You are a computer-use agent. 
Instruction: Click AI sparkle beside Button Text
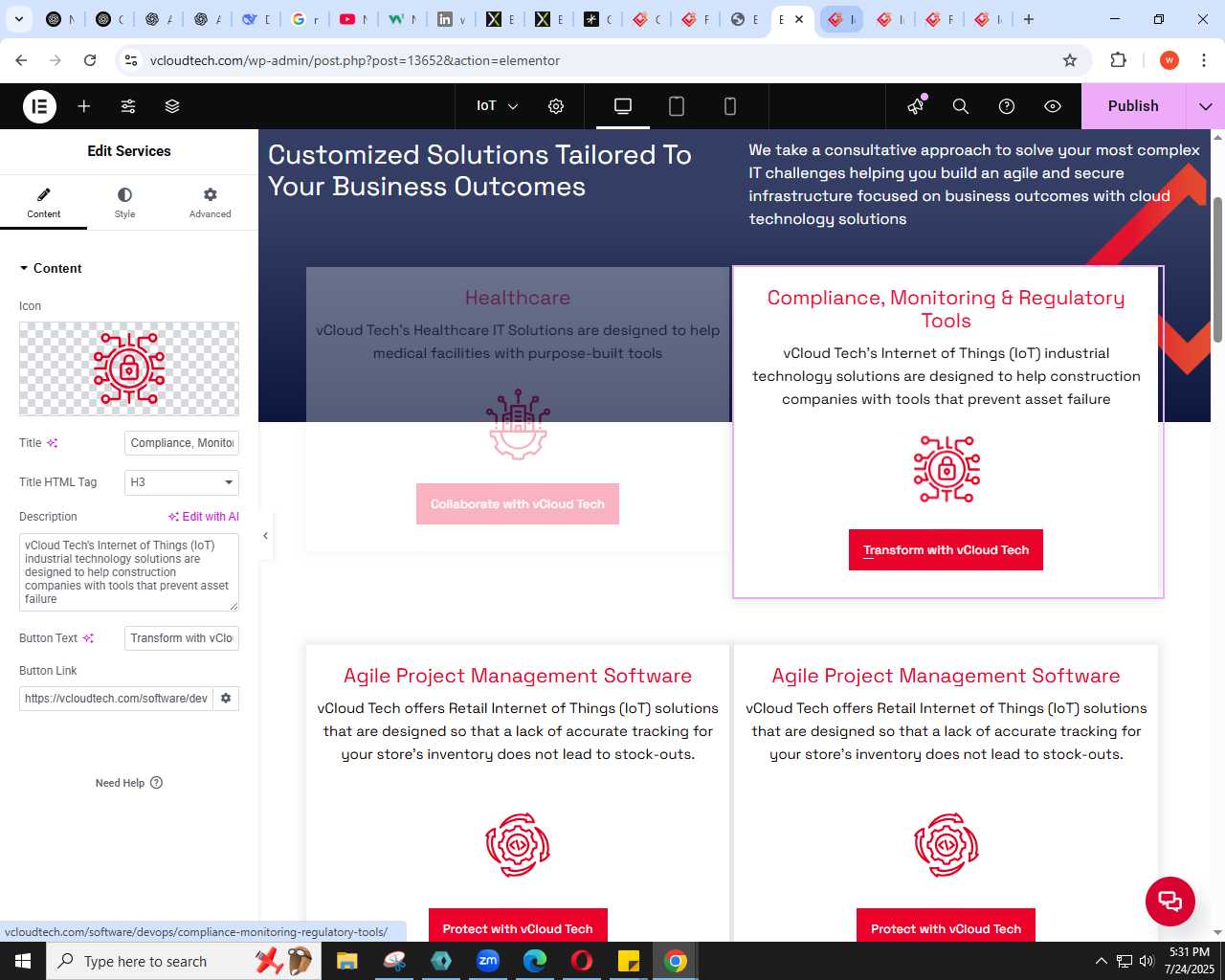pos(89,638)
